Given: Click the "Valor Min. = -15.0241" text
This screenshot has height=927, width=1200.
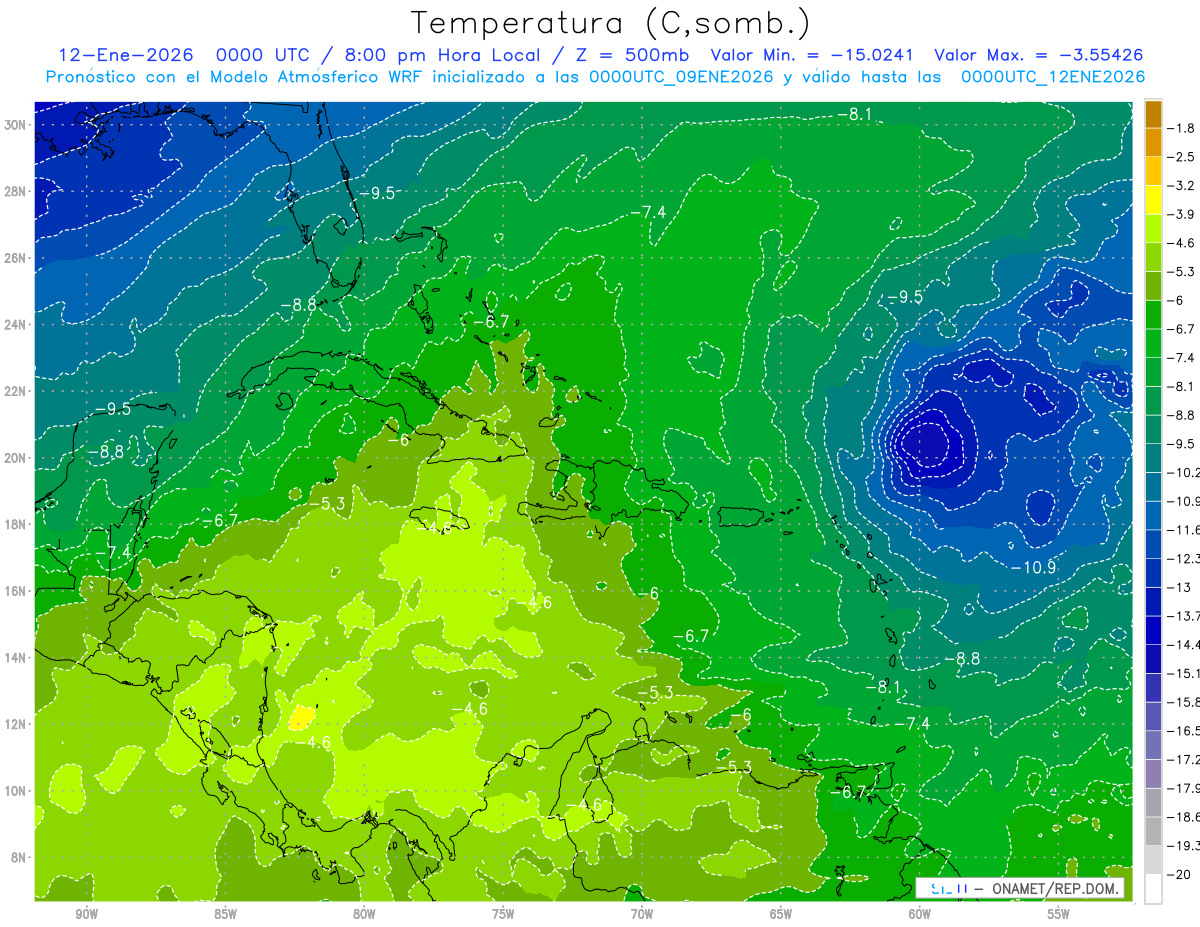Looking at the screenshot, I should click(x=813, y=55).
